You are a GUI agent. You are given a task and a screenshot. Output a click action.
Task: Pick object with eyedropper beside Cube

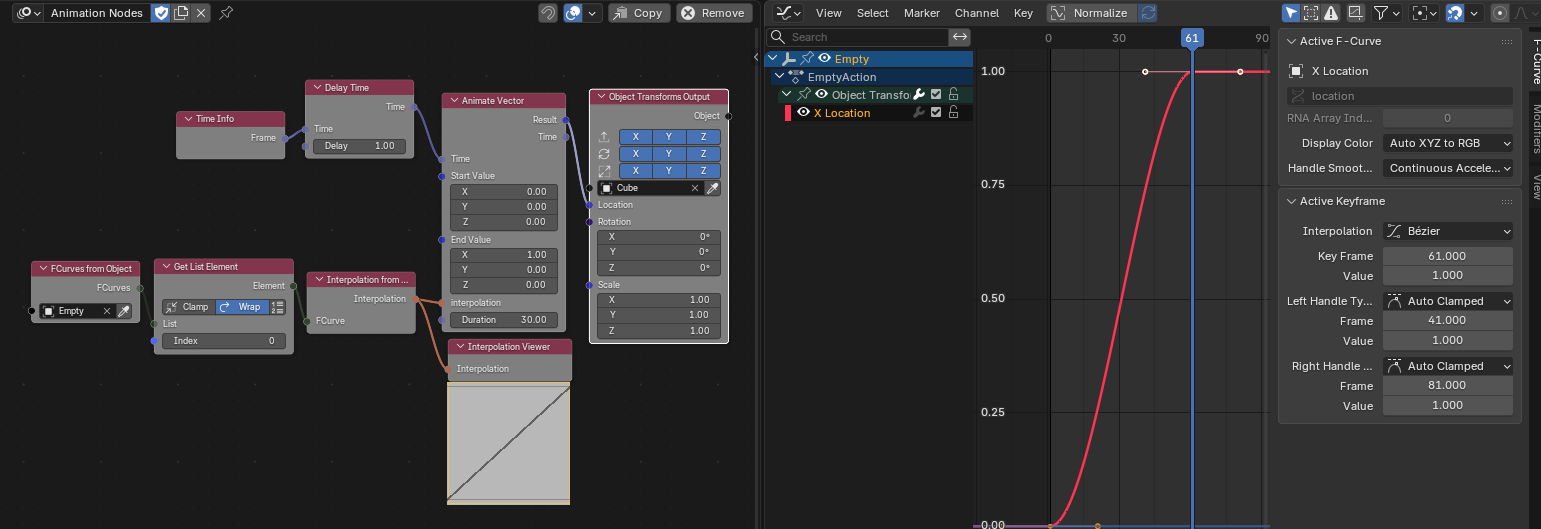click(712, 188)
